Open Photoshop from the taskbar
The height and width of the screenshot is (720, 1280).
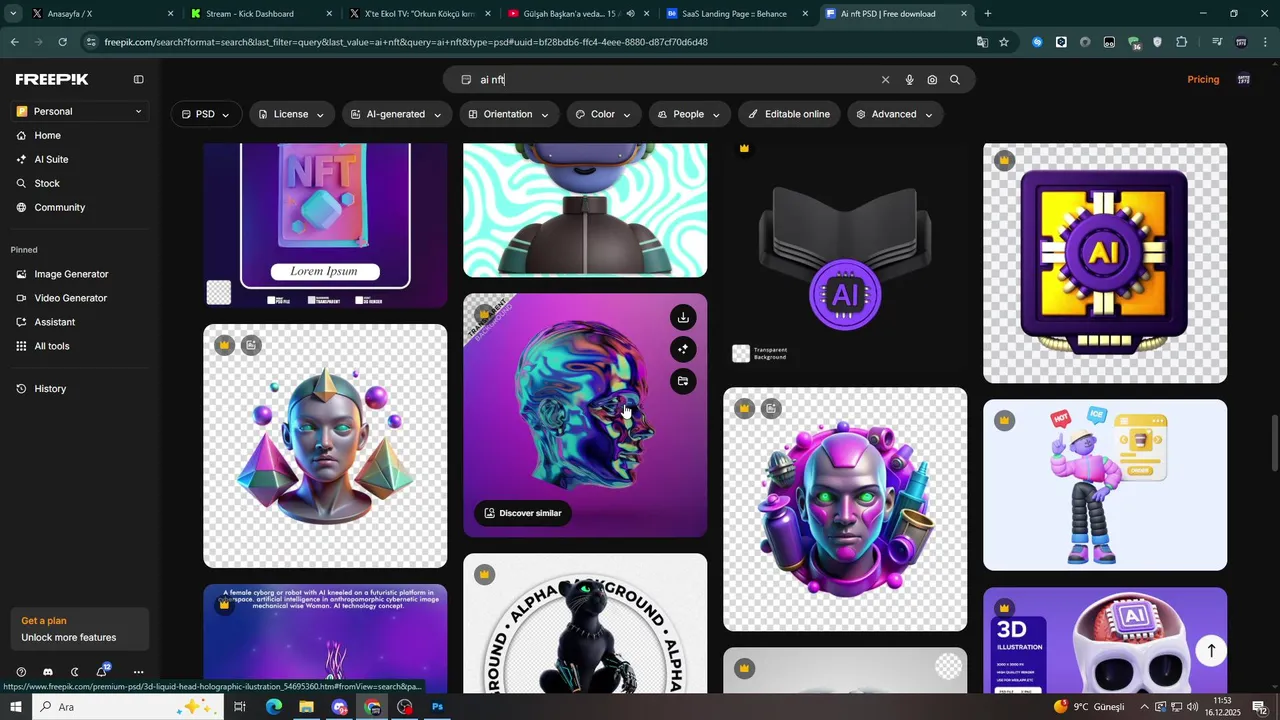pos(437,707)
